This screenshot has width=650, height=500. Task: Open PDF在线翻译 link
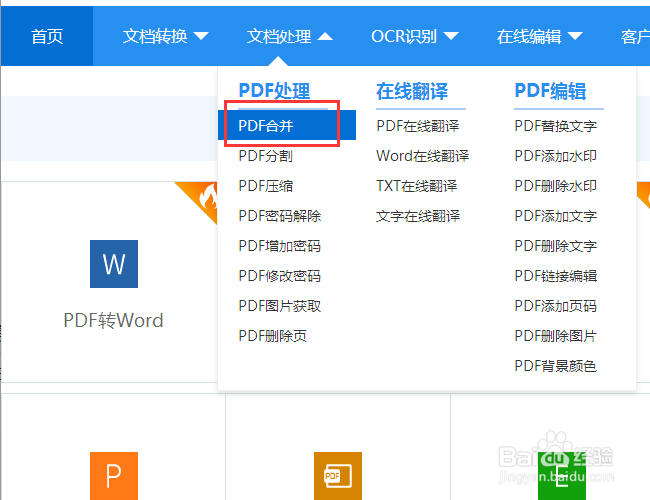(x=417, y=126)
